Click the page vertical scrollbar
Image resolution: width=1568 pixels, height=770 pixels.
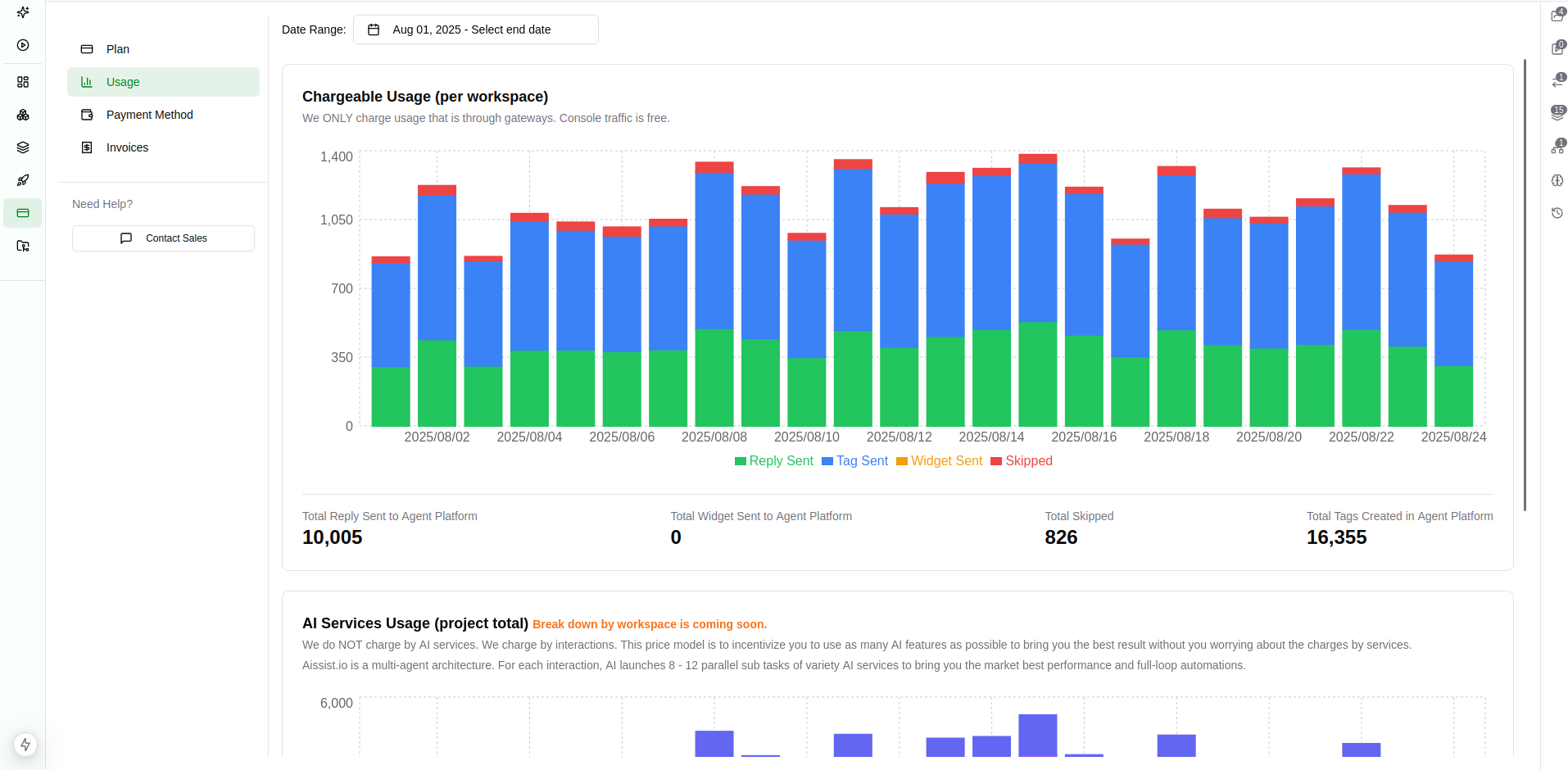1525,285
